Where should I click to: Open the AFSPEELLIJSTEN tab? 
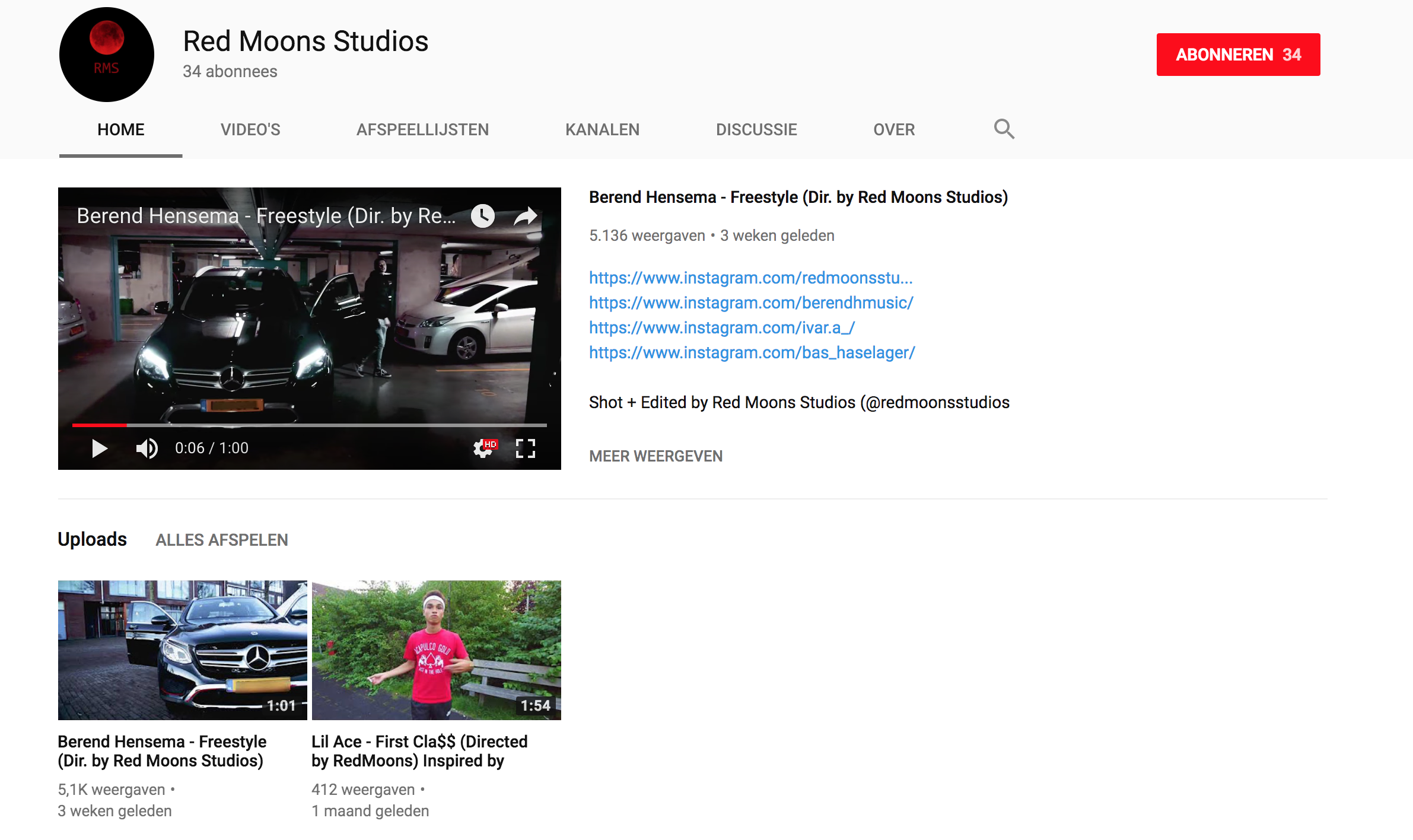[422, 129]
